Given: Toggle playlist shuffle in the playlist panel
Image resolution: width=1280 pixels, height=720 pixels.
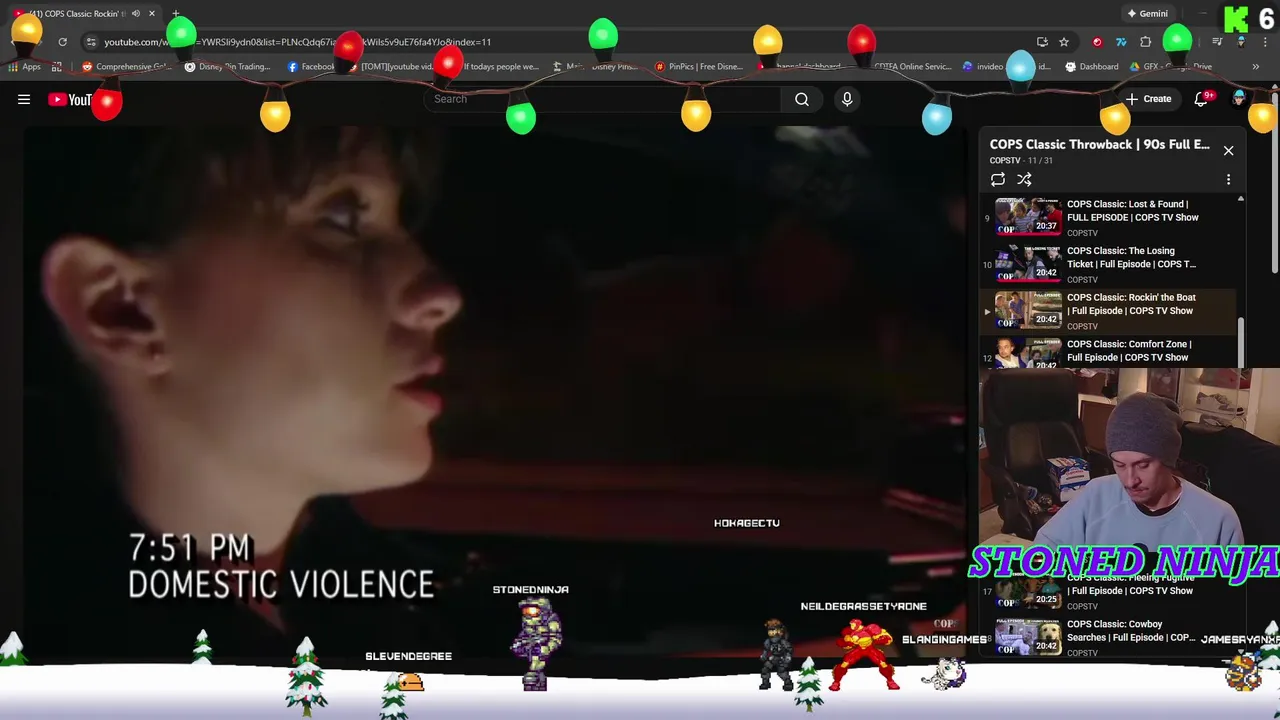Looking at the screenshot, I should click(x=1024, y=180).
